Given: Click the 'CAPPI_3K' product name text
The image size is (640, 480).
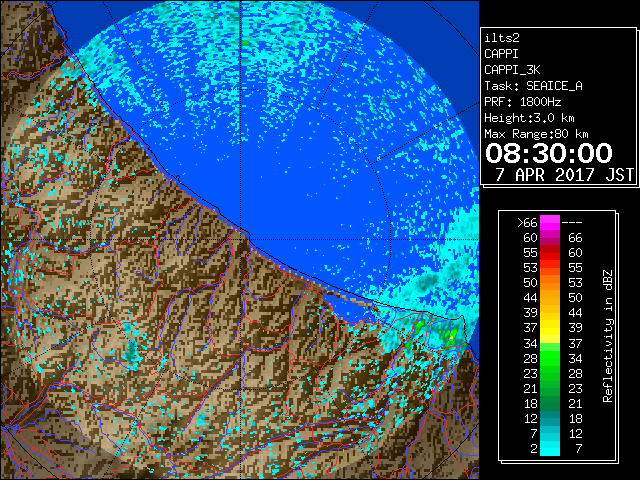Looking at the screenshot, I should pyautogui.click(x=512, y=70).
